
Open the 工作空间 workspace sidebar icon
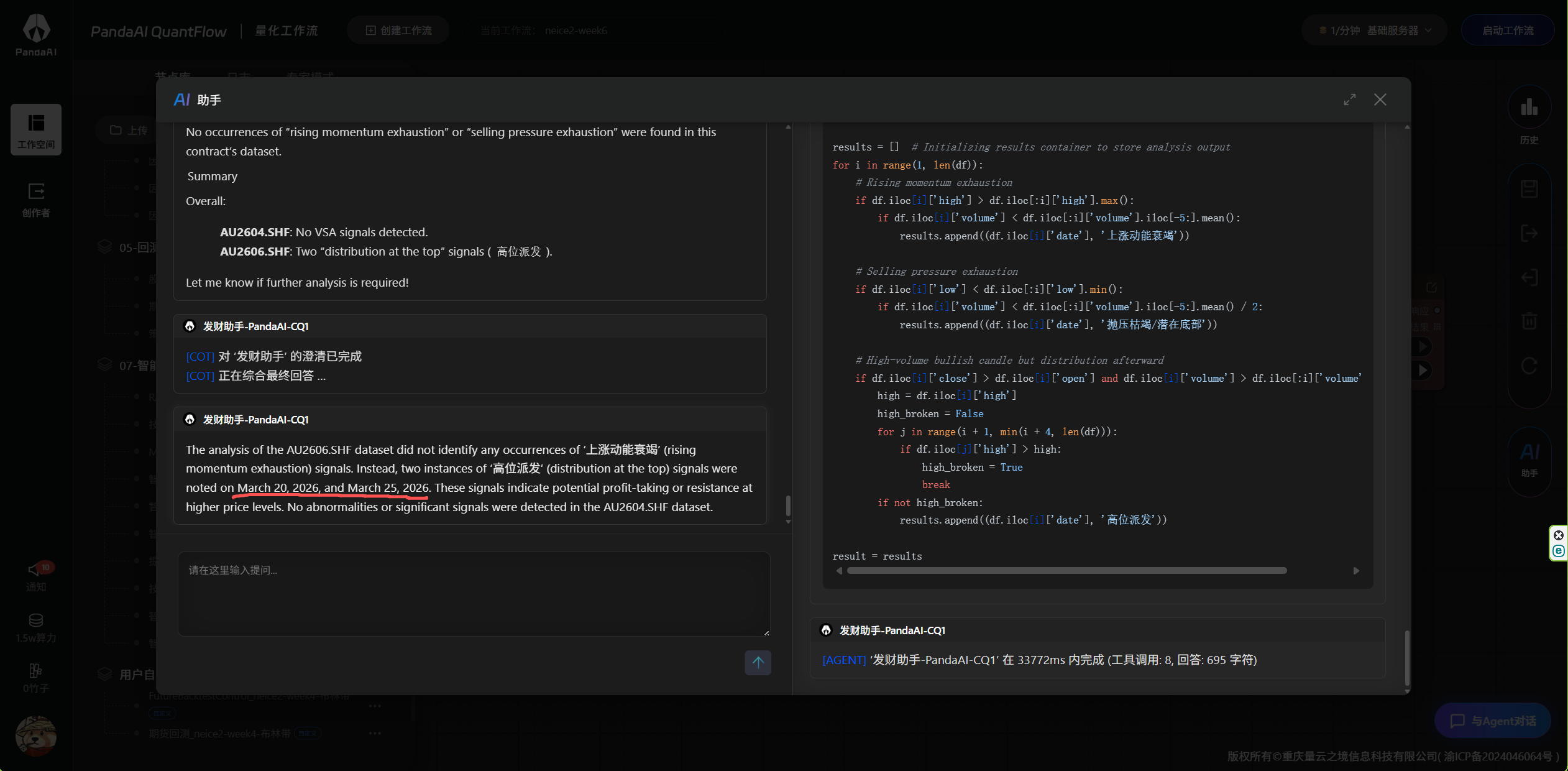[x=36, y=129]
